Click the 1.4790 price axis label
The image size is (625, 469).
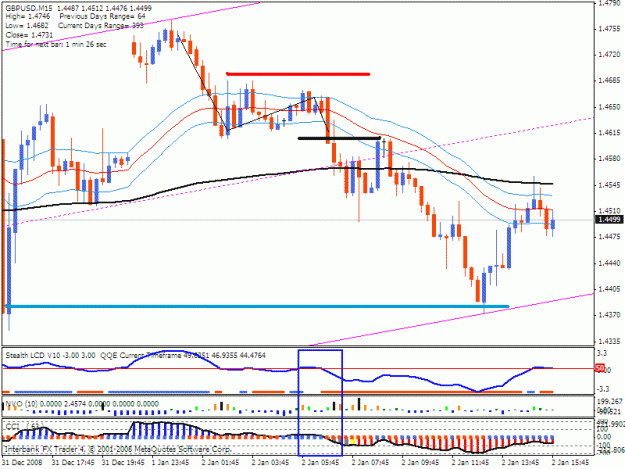(x=609, y=3)
